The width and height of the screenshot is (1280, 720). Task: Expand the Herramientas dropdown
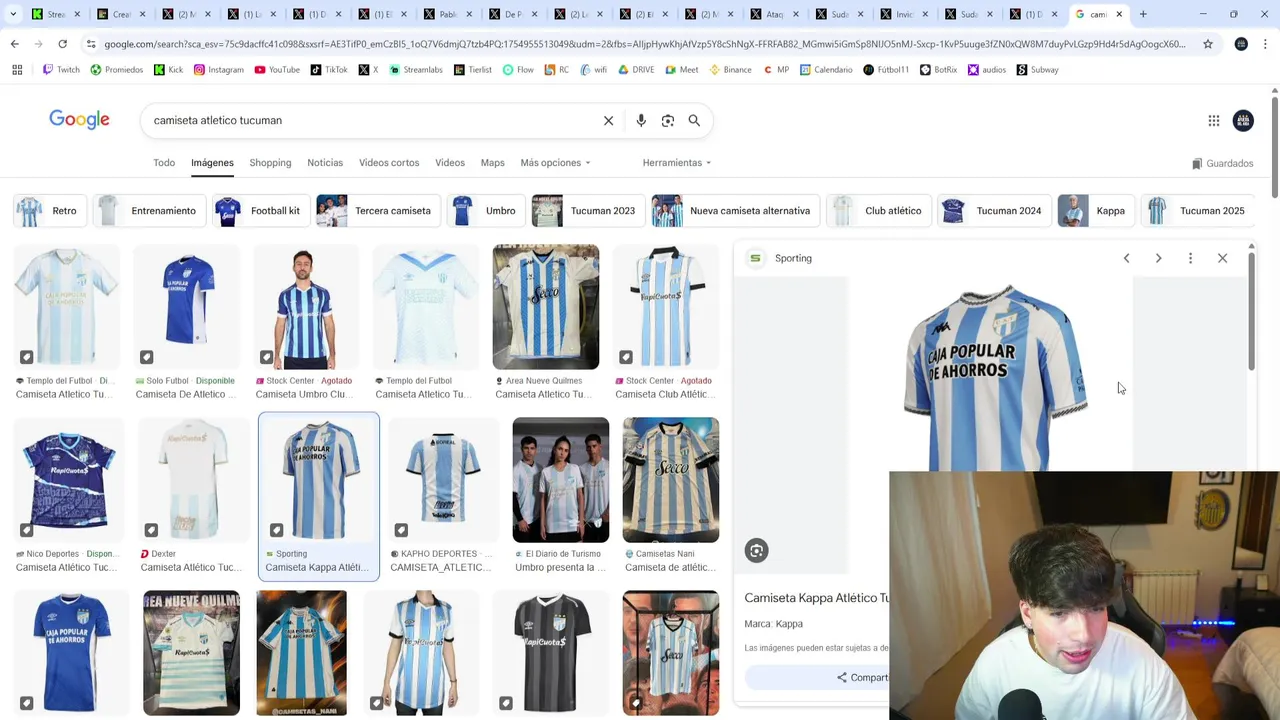coord(677,162)
